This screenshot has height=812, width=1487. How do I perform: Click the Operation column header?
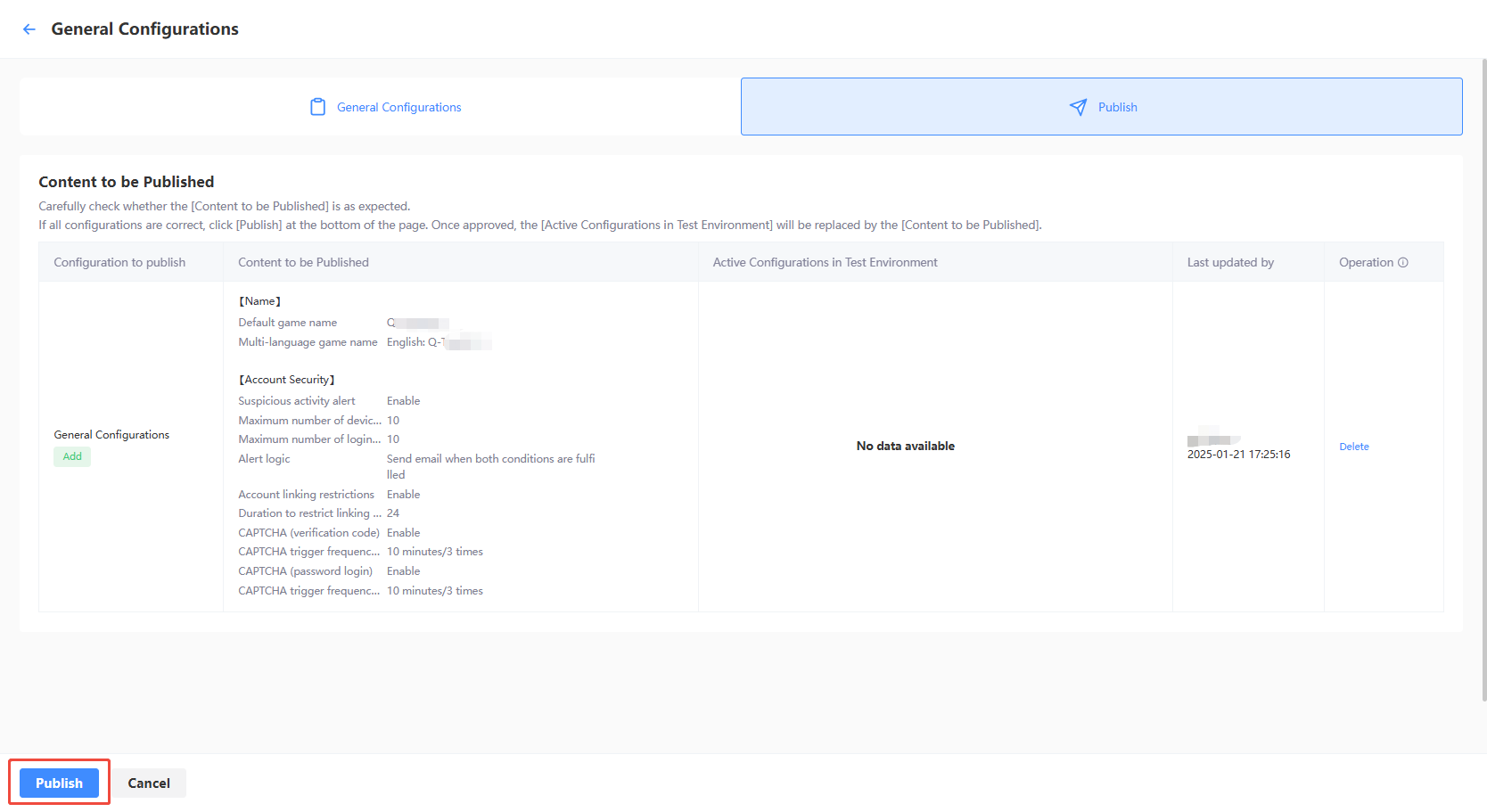coord(1366,261)
